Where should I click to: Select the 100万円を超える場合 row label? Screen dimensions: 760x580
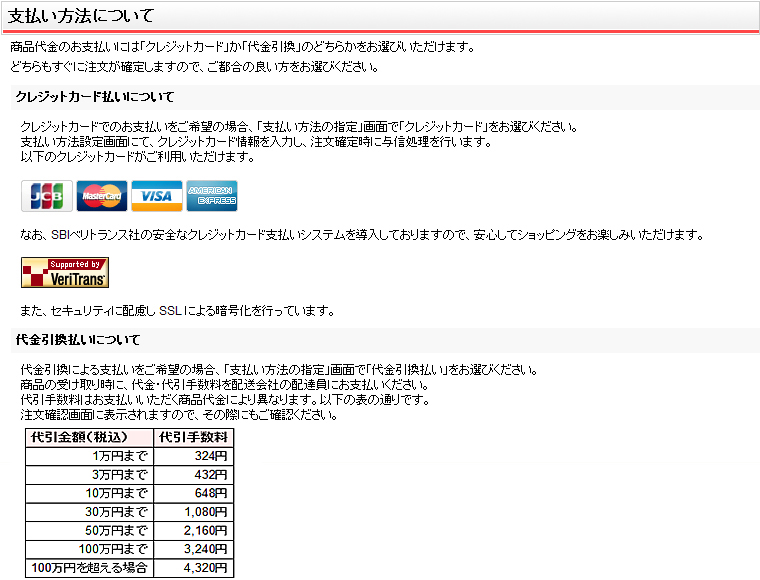coord(89,568)
